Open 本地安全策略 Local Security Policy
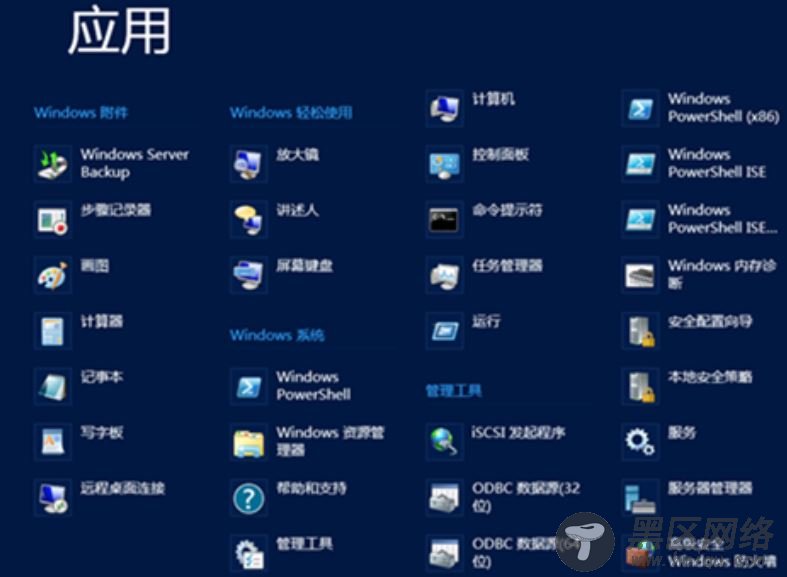Image resolution: width=787 pixels, height=577 pixels. click(687, 386)
